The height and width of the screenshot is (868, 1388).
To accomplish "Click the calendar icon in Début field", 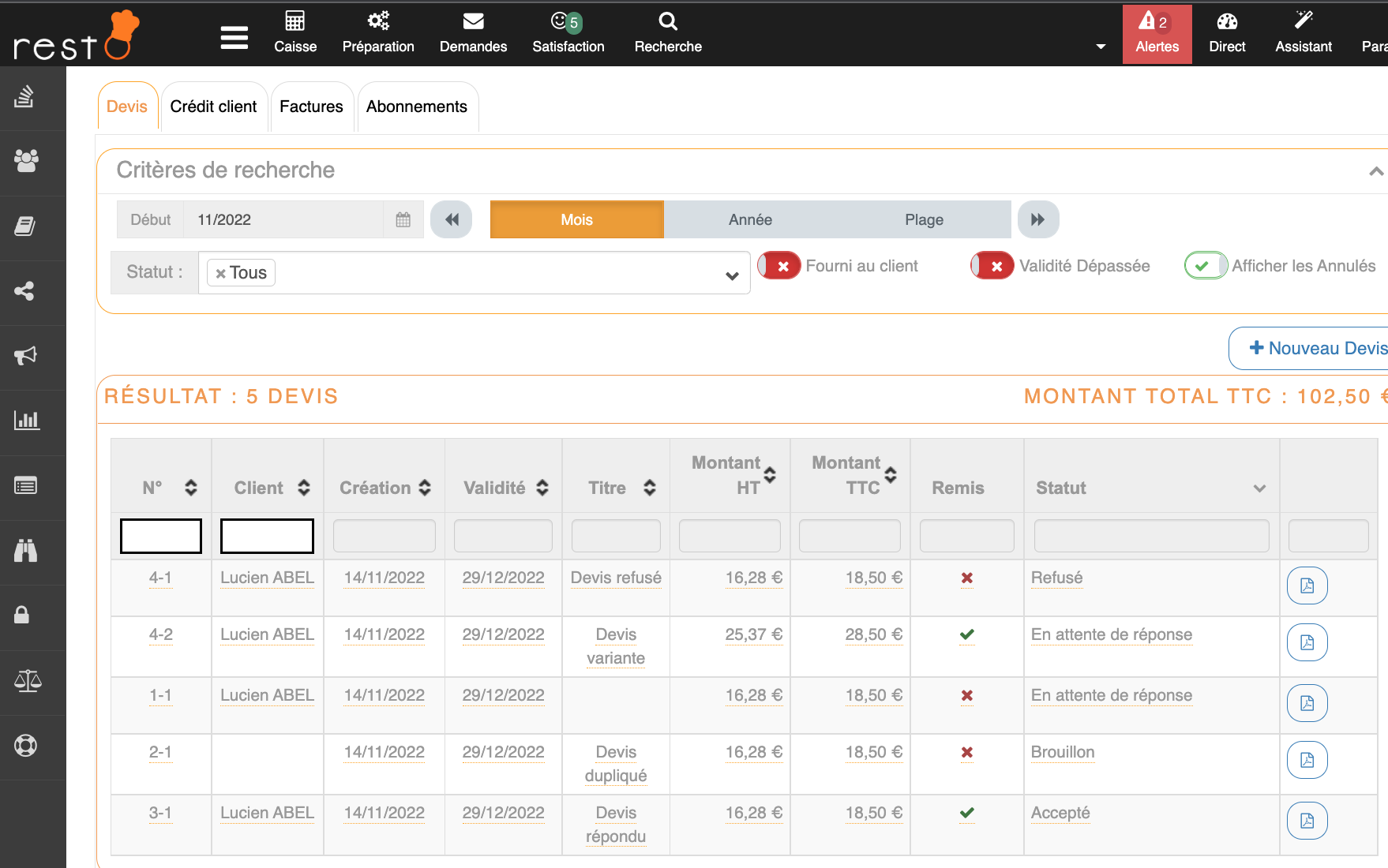I will click(x=403, y=220).
